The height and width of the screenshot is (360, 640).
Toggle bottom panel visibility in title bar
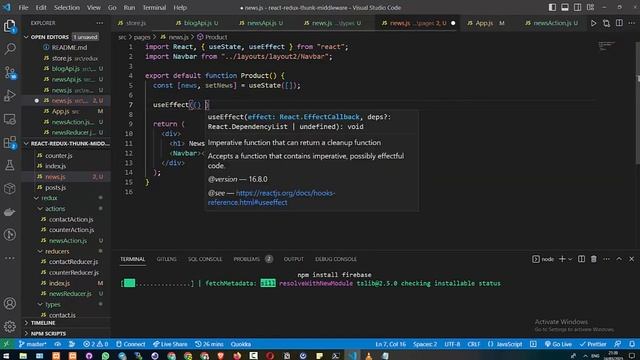click(x=565, y=7)
